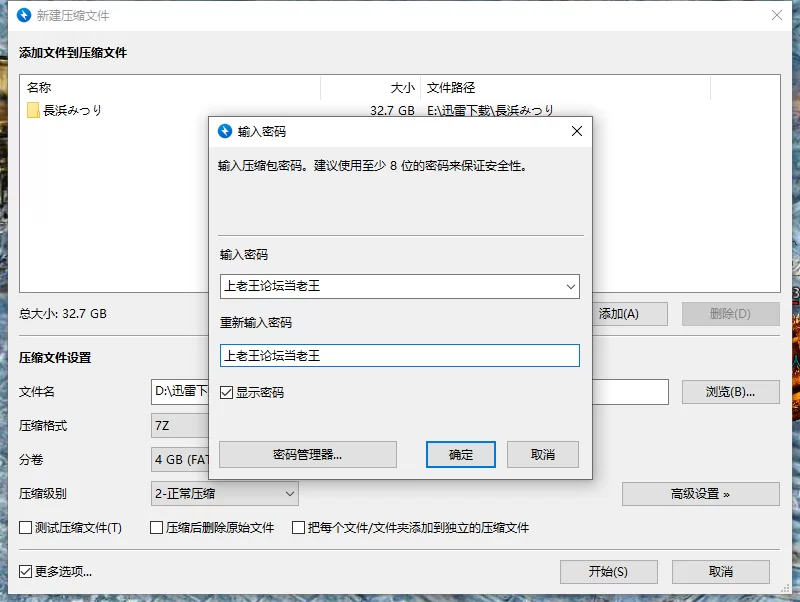Open the 压缩格式 7Z dropdown
800x602 pixels.
click(x=180, y=425)
